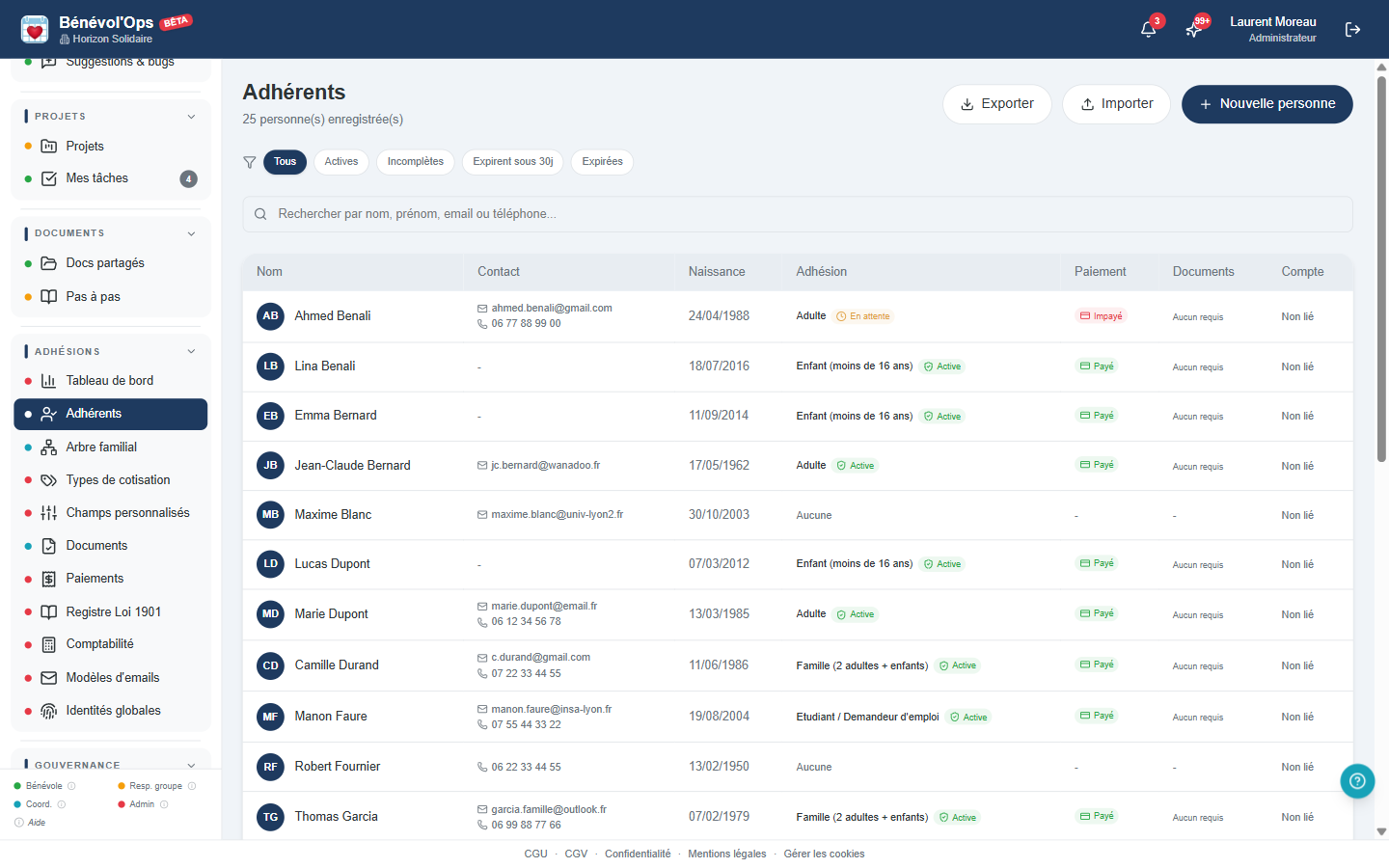
Task: Open the Mentions légales footer link
Action: [727, 854]
